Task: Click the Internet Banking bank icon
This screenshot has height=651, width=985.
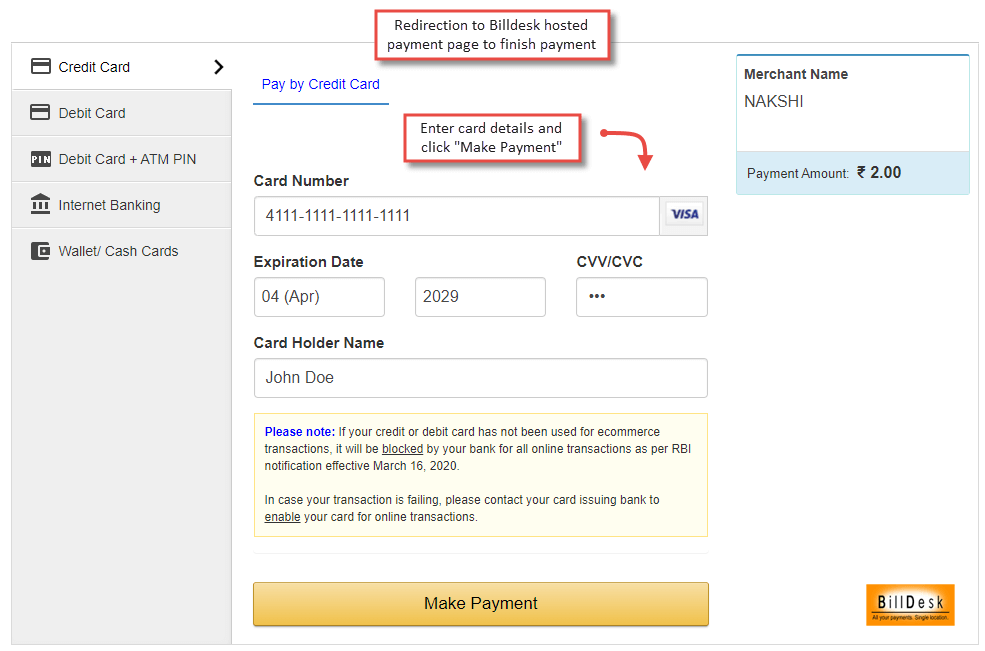Action: click(40, 204)
